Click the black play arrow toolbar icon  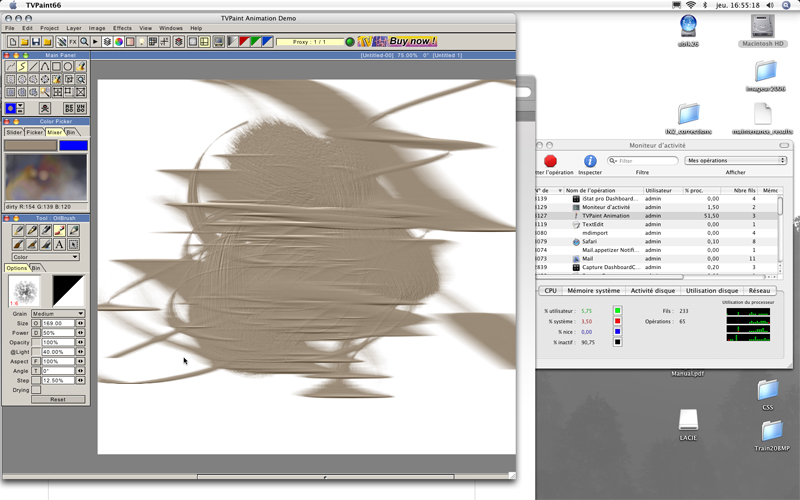(95, 42)
